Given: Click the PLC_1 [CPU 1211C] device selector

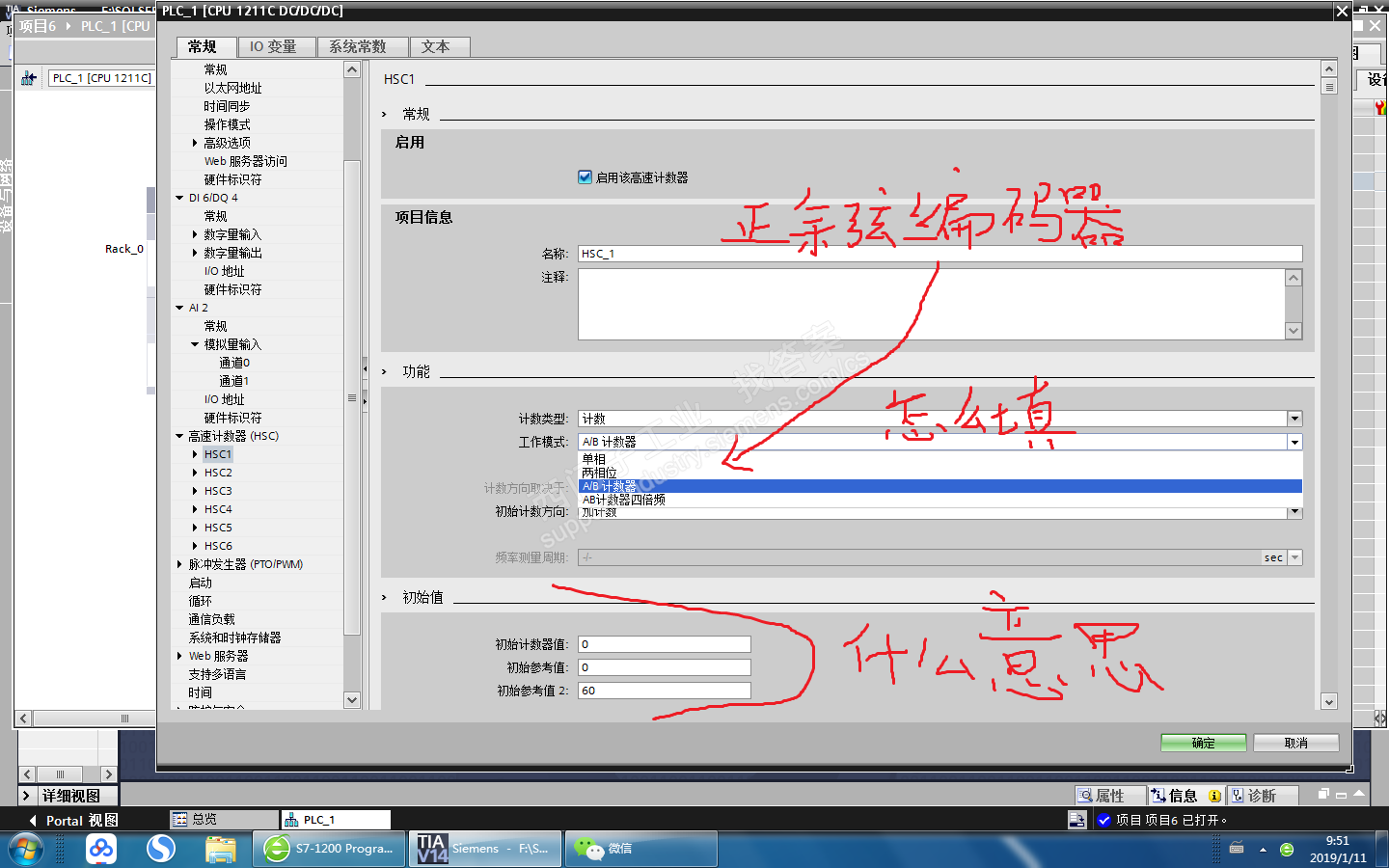Looking at the screenshot, I should [x=101, y=78].
